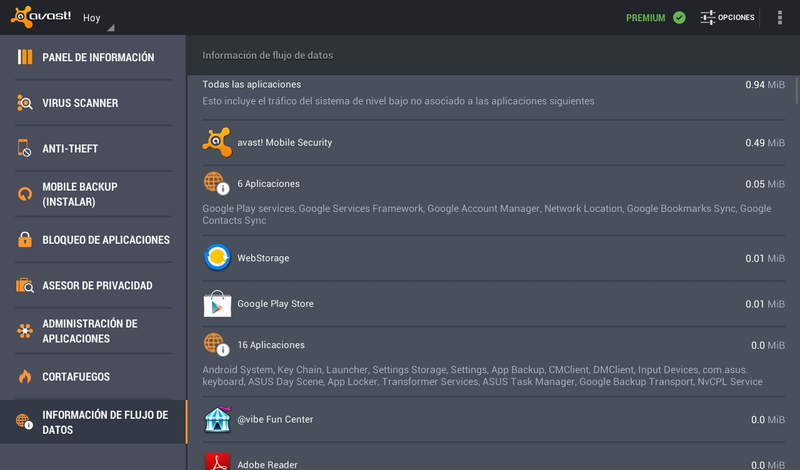Viewport: 800px width, 470px height.
Task: Click the Información de flujo de datos header
Action: (267, 55)
